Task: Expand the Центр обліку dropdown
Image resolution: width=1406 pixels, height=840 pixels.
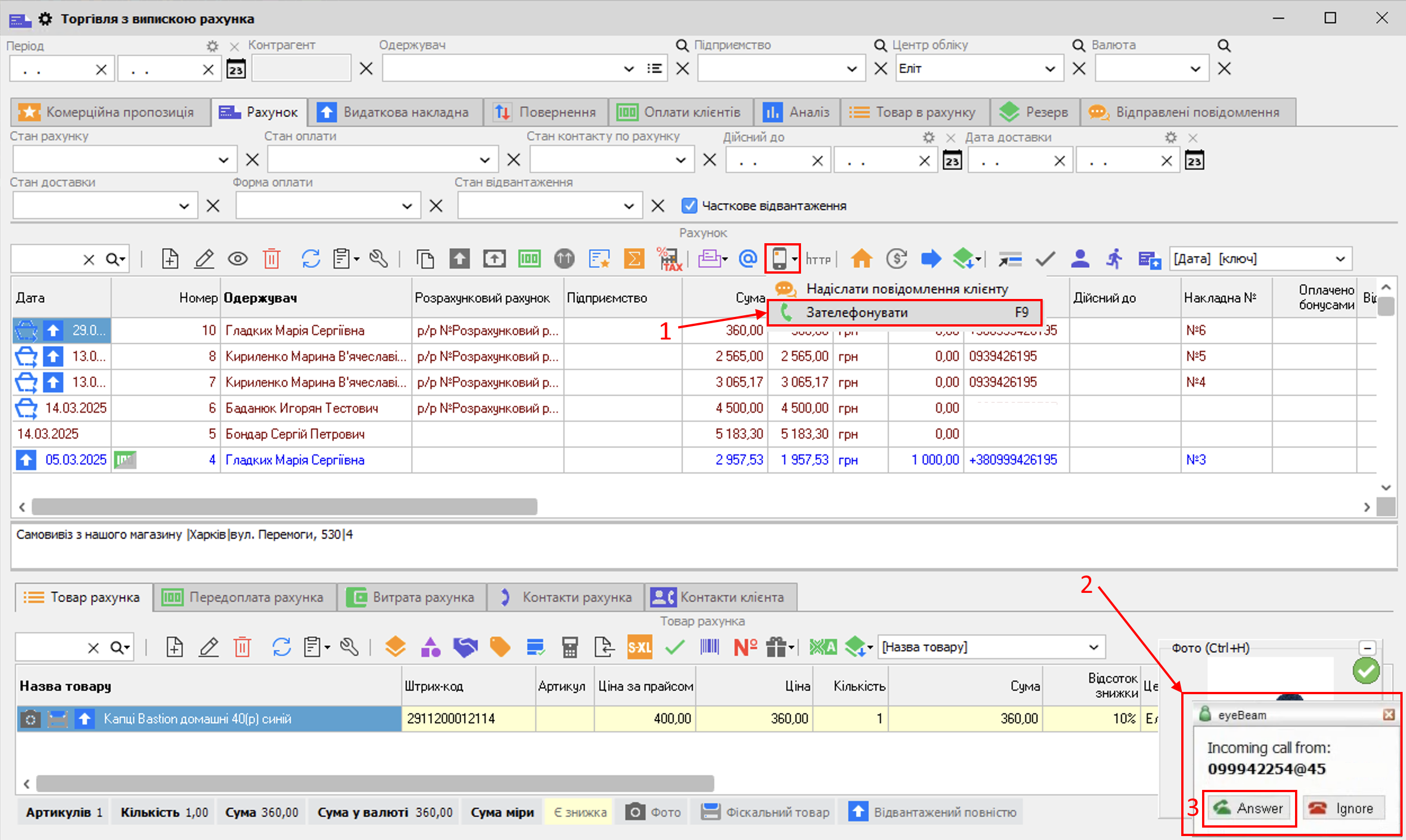Action: (x=1049, y=69)
